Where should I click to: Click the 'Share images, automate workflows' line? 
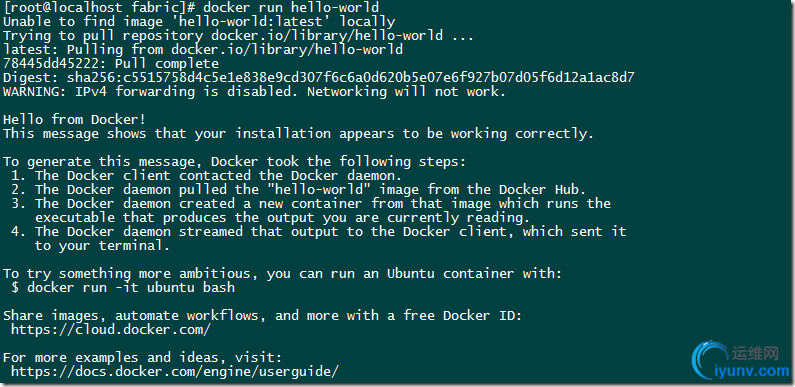pyautogui.click(x=263, y=315)
